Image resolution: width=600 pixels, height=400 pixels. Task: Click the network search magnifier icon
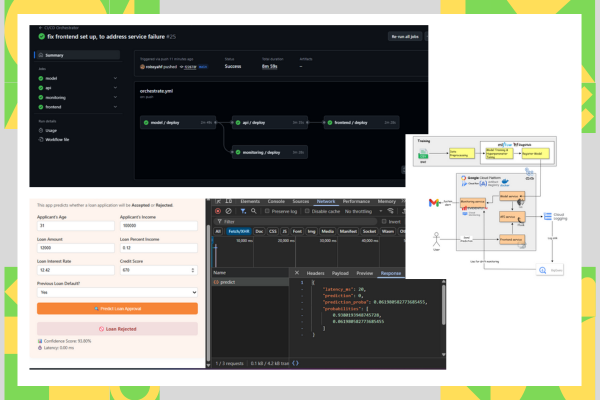pos(254,211)
